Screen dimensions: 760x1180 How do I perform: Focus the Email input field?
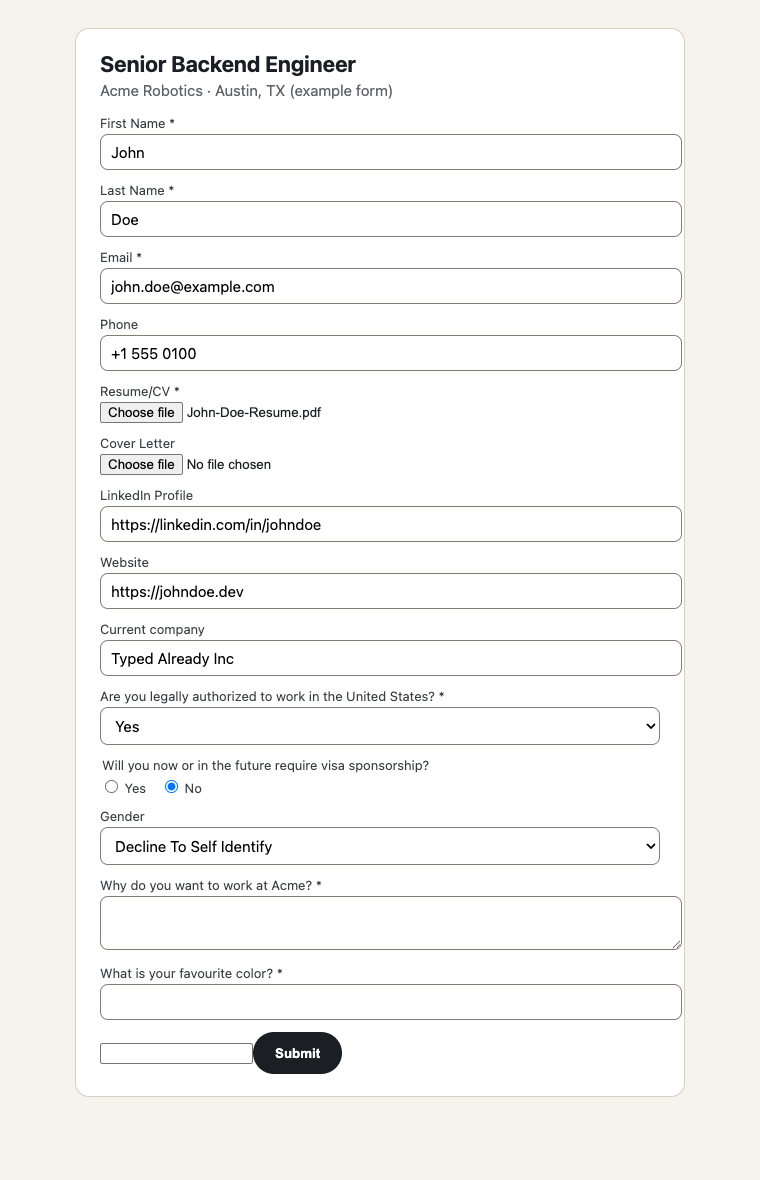click(391, 286)
